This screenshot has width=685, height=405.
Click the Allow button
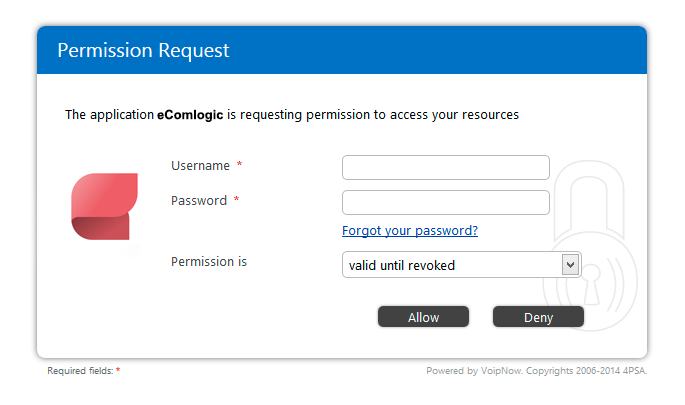423,317
